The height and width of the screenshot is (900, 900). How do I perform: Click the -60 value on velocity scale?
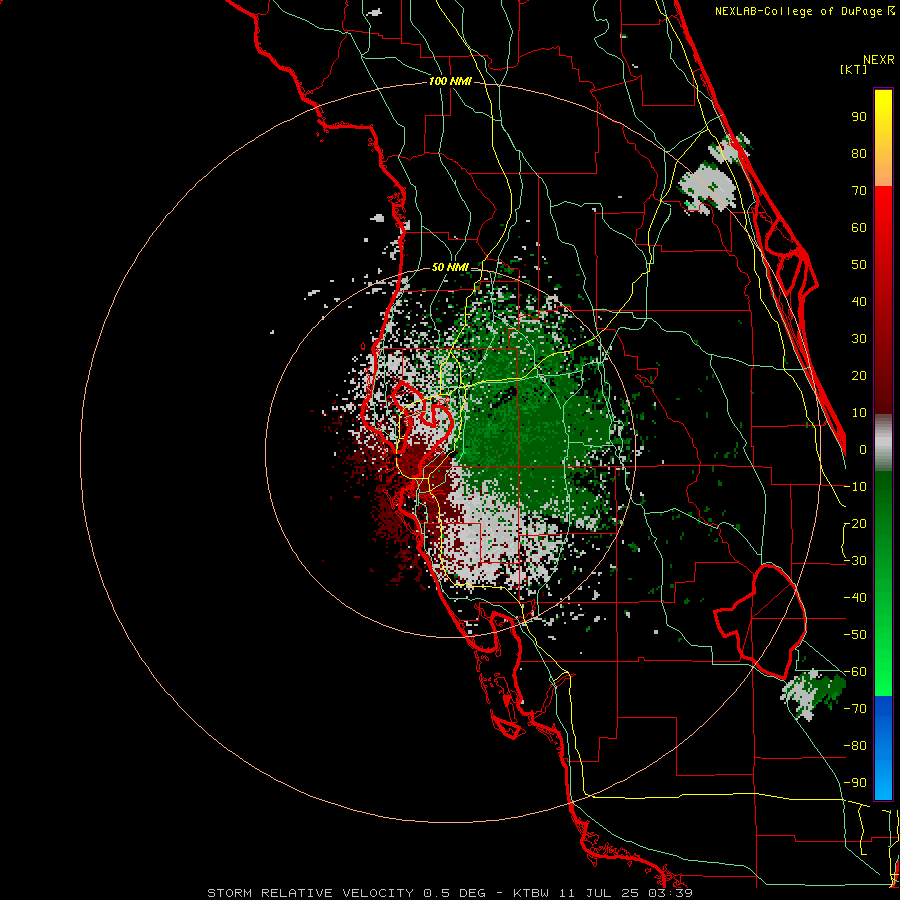point(855,672)
